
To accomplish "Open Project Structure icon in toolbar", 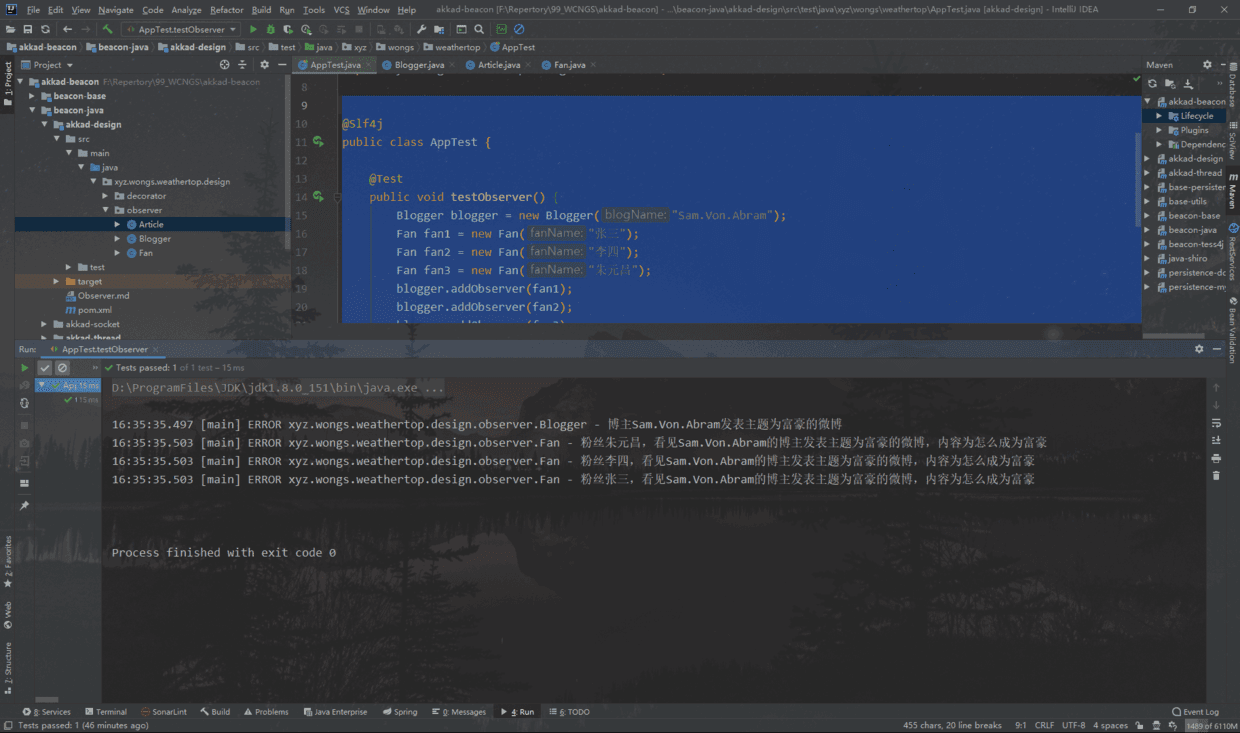I will pos(440,29).
